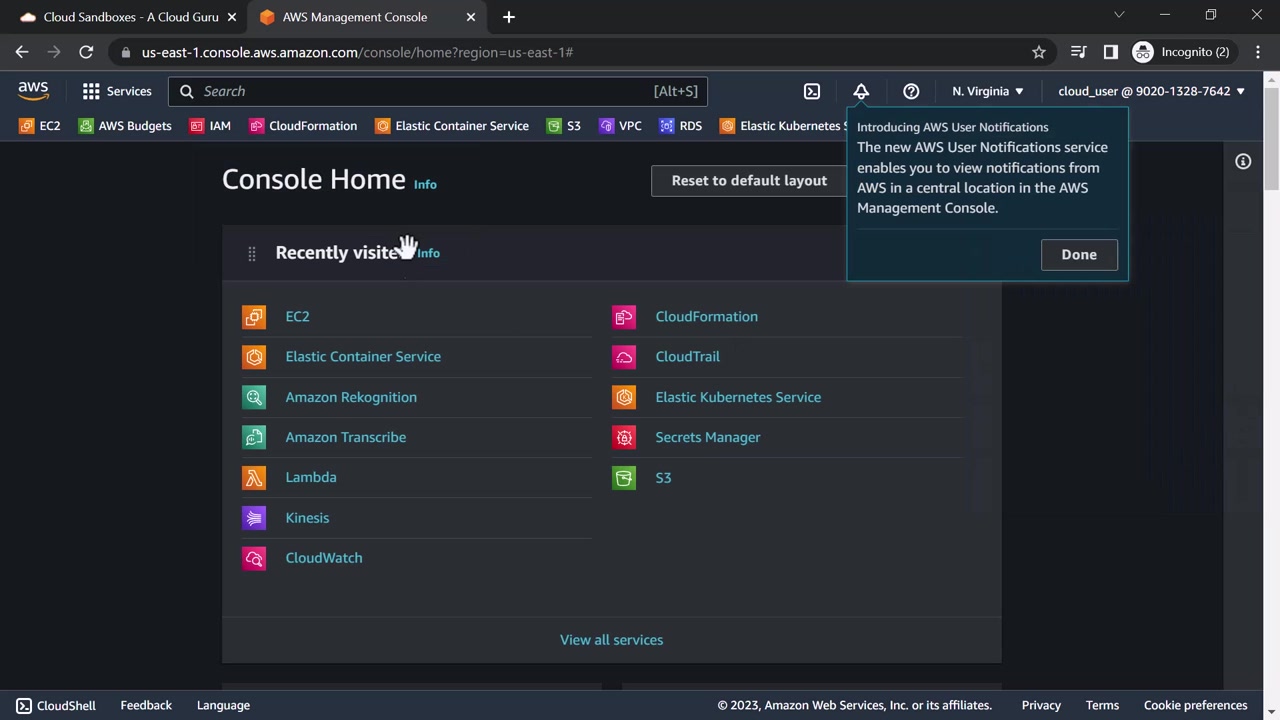This screenshot has width=1280, height=720.
Task: Expand the cloud_user account menu
Action: point(1152,91)
